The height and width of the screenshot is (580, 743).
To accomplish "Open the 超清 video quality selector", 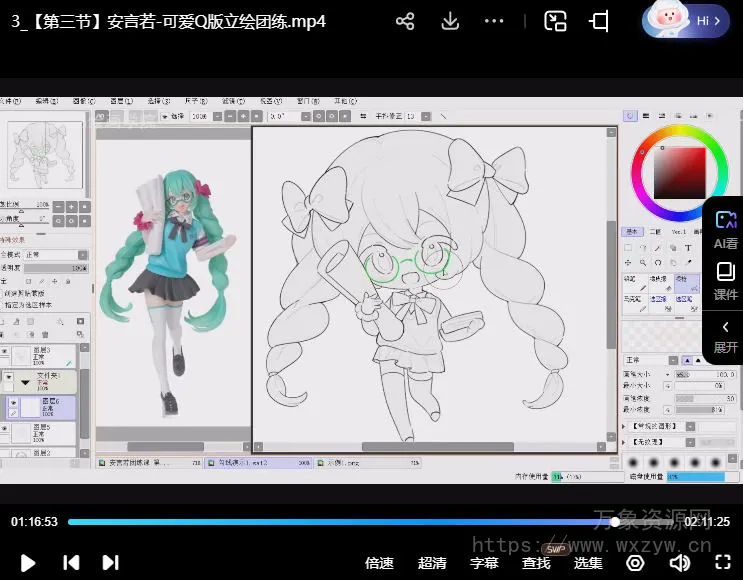I will coord(432,563).
